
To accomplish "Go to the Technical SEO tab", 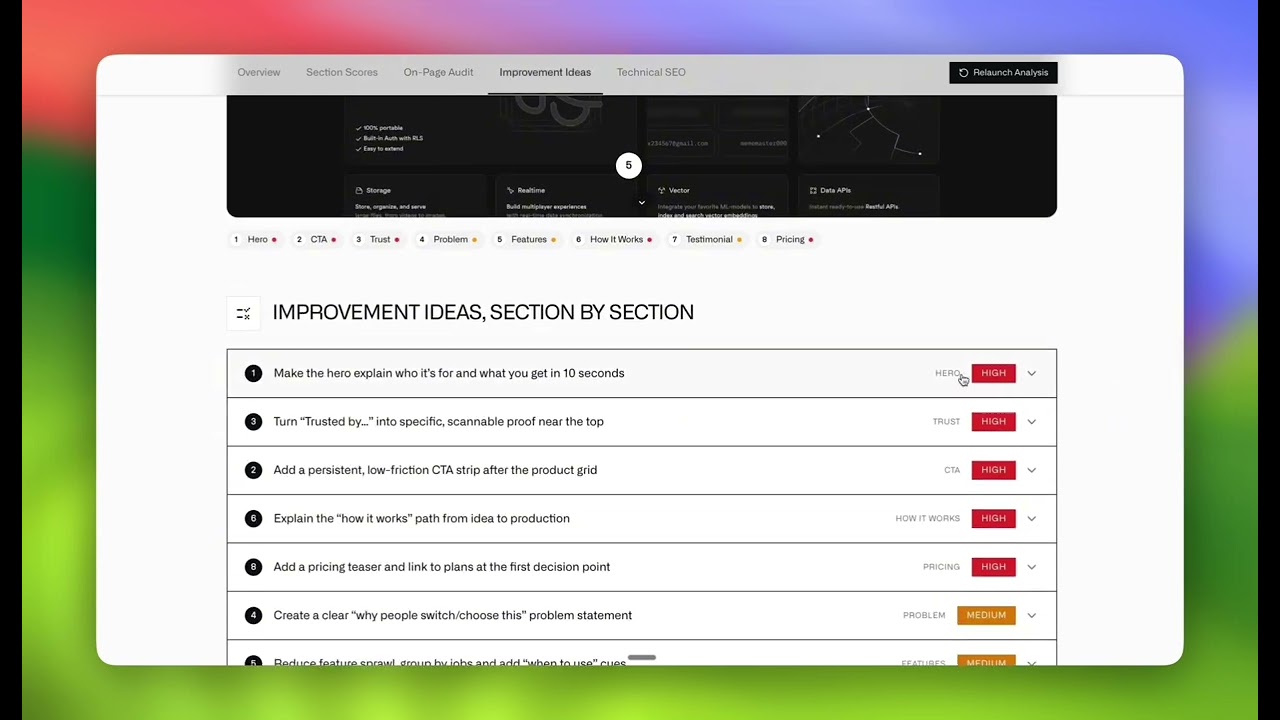I will pyautogui.click(x=651, y=72).
